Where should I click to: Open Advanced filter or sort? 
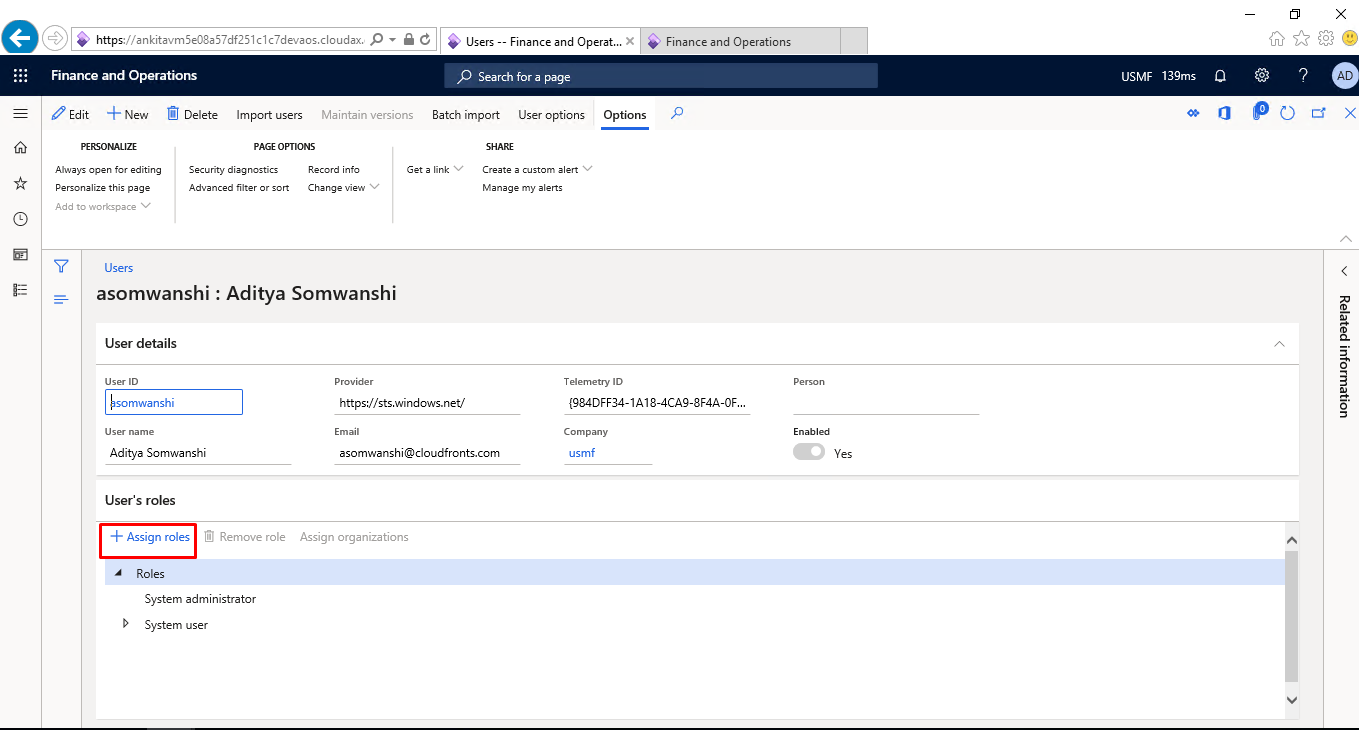coord(239,187)
